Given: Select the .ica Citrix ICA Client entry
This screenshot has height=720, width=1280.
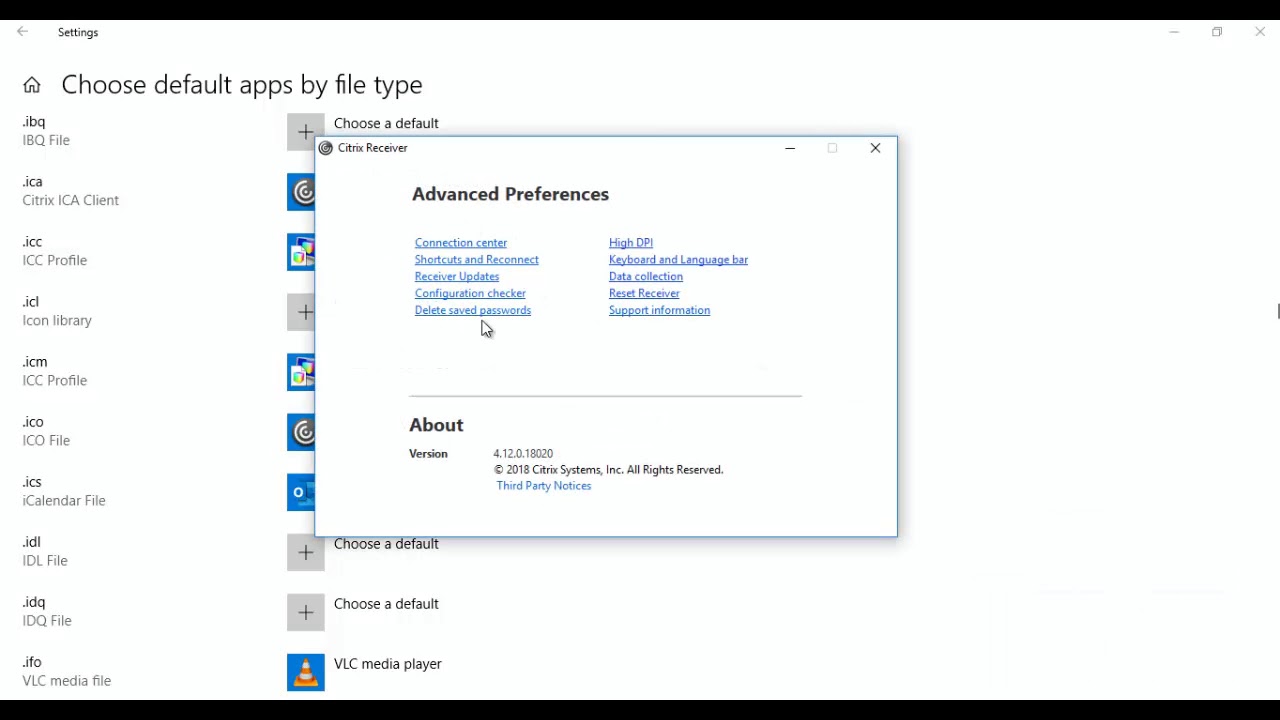Looking at the screenshot, I should (x=71, y=191).
